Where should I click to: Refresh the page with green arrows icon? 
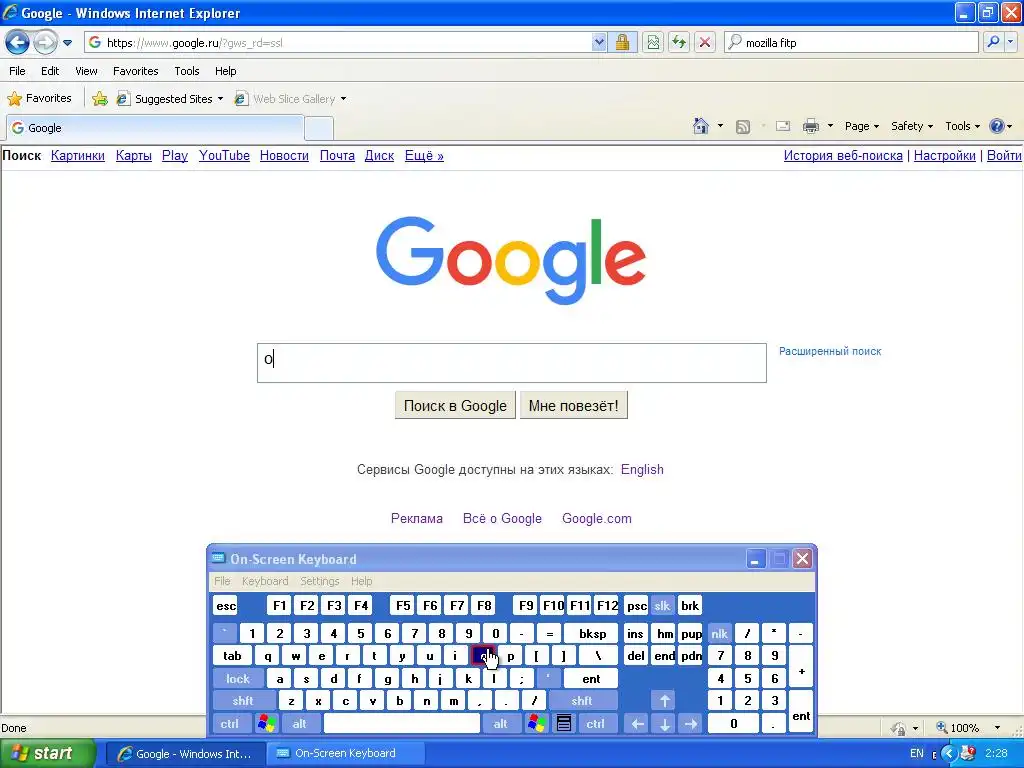click(x=679, y=42)
